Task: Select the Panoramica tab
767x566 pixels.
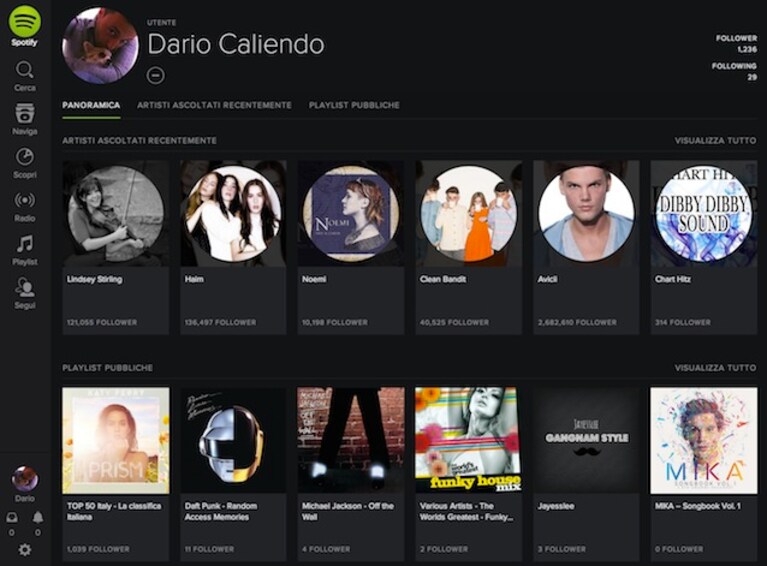Action: click(x=91, y=105)
